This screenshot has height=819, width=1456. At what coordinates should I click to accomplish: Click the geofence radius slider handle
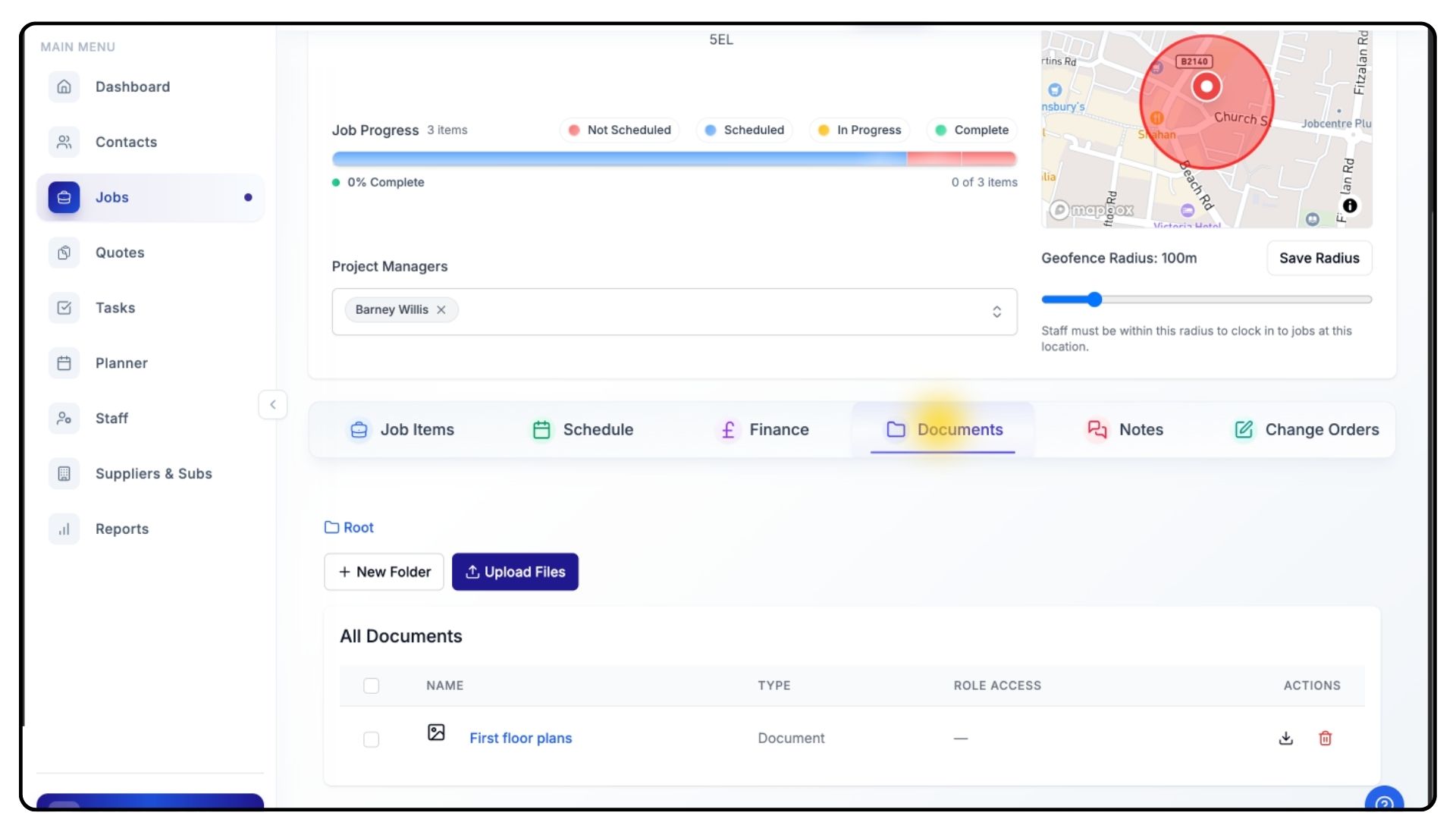(x=1094, y=300)
